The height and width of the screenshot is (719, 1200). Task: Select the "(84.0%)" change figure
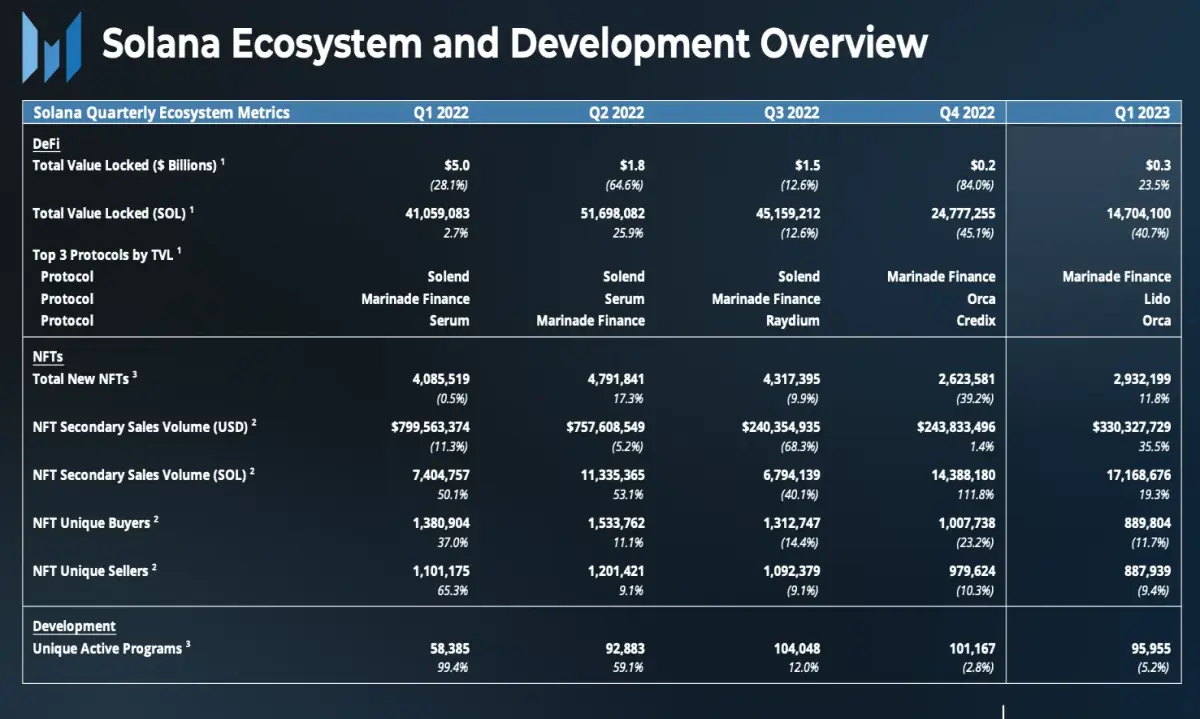(x=975, y=185)
